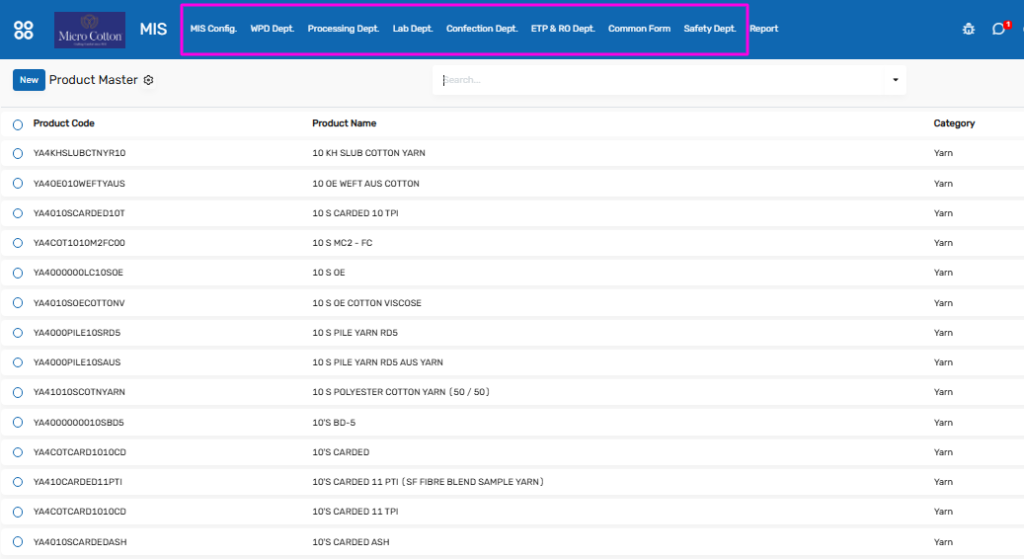
Task: Click into the Search input field
Action: [660, 80]
